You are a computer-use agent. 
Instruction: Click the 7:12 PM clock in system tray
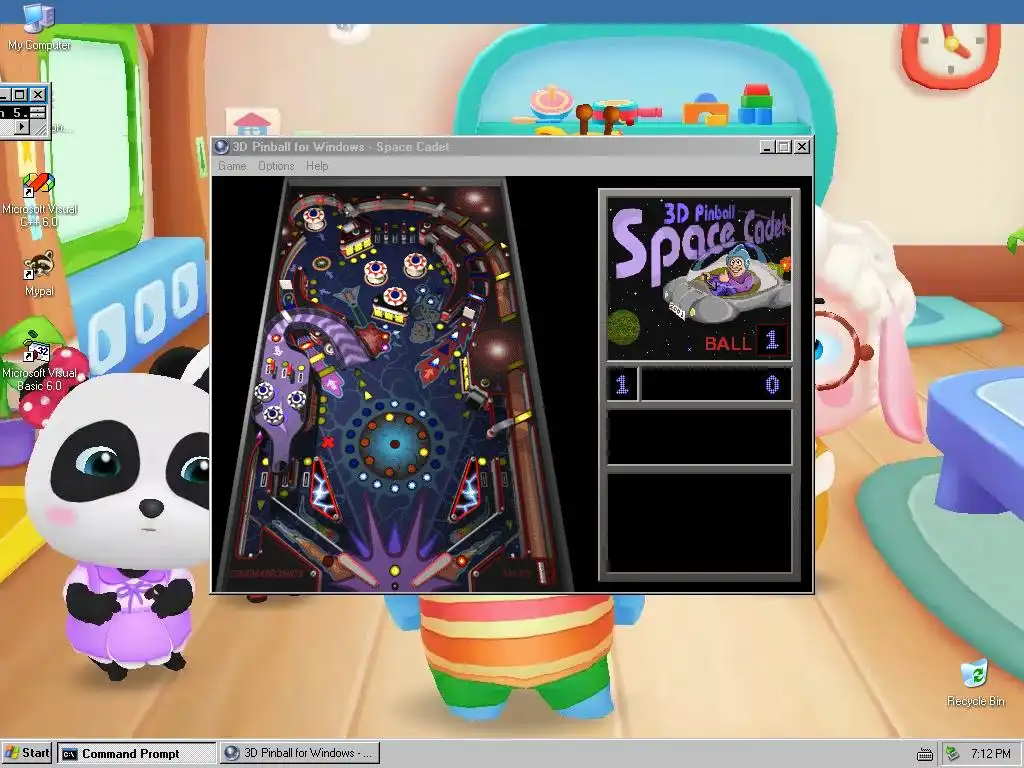990,754
